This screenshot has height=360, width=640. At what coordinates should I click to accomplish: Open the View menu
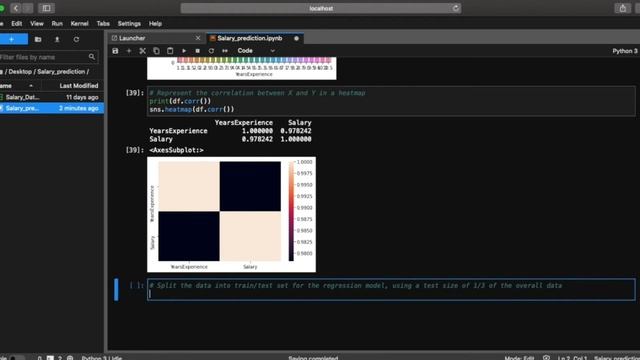[x=37, y=24]
